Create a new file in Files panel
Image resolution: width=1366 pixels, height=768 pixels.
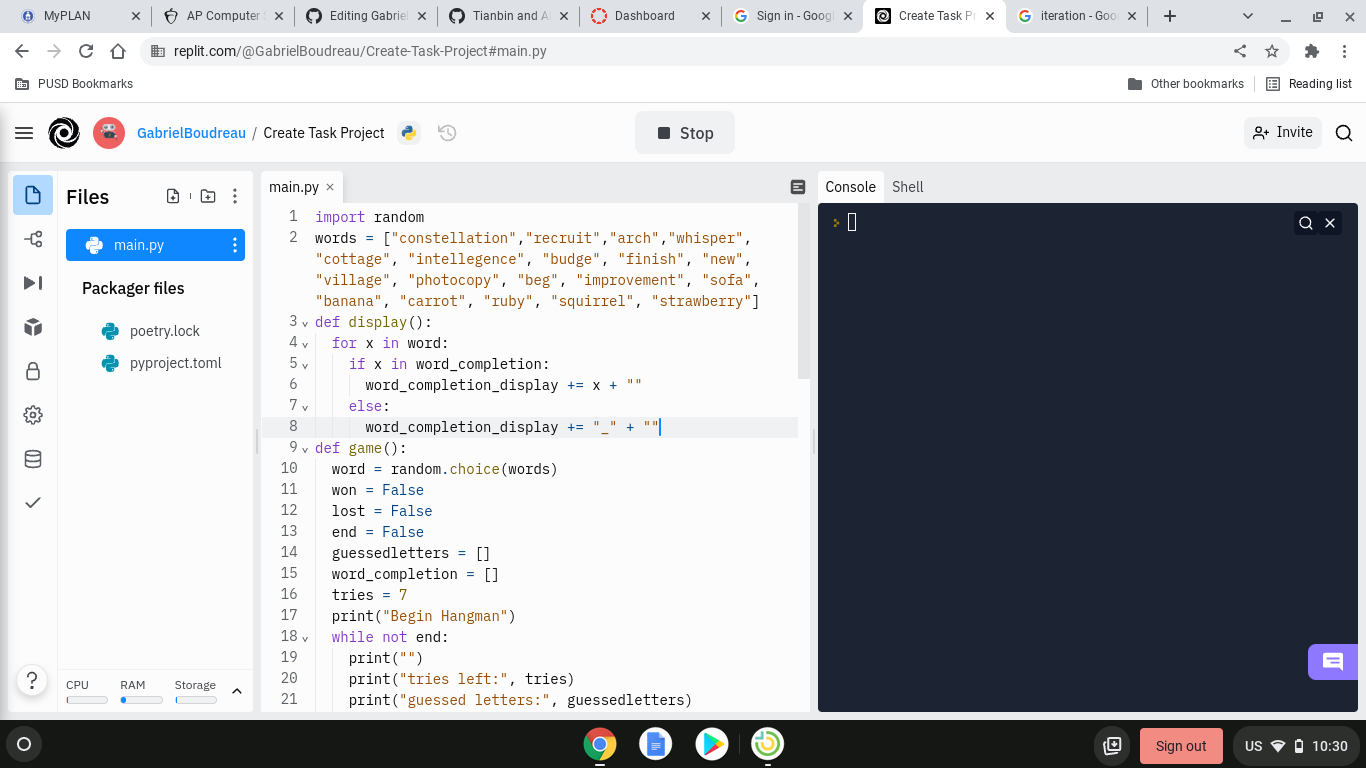[172, 196]
